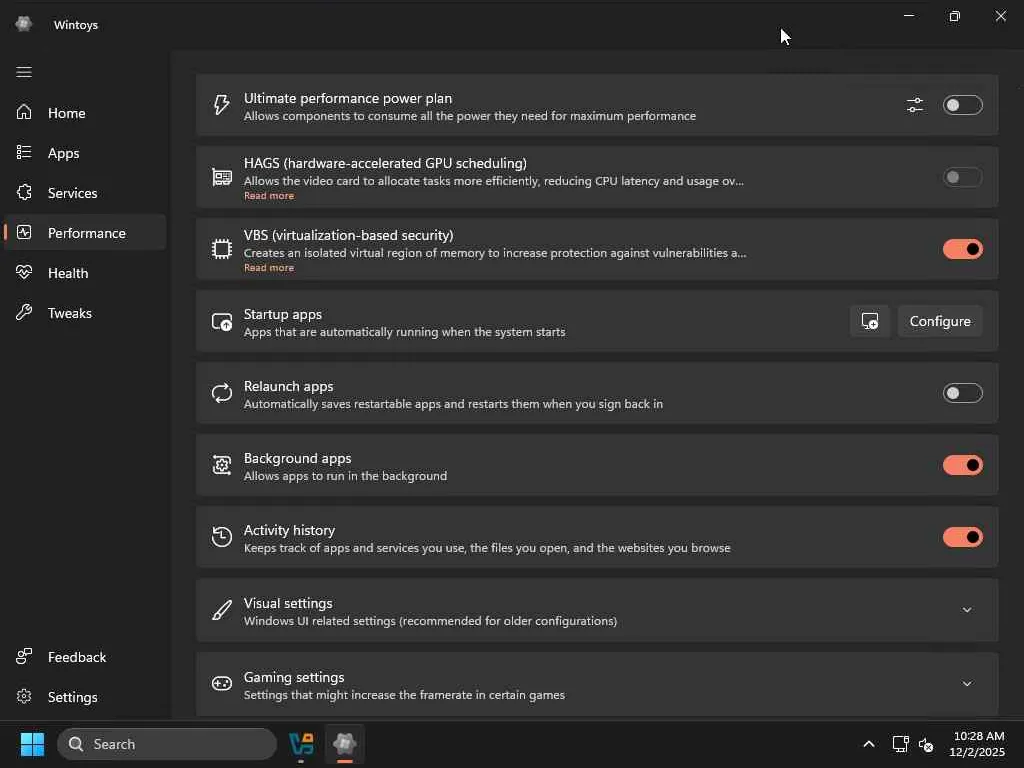
Task: Click the HAGS video card icon
Action: pyautogui.click(x=222, y=177)
